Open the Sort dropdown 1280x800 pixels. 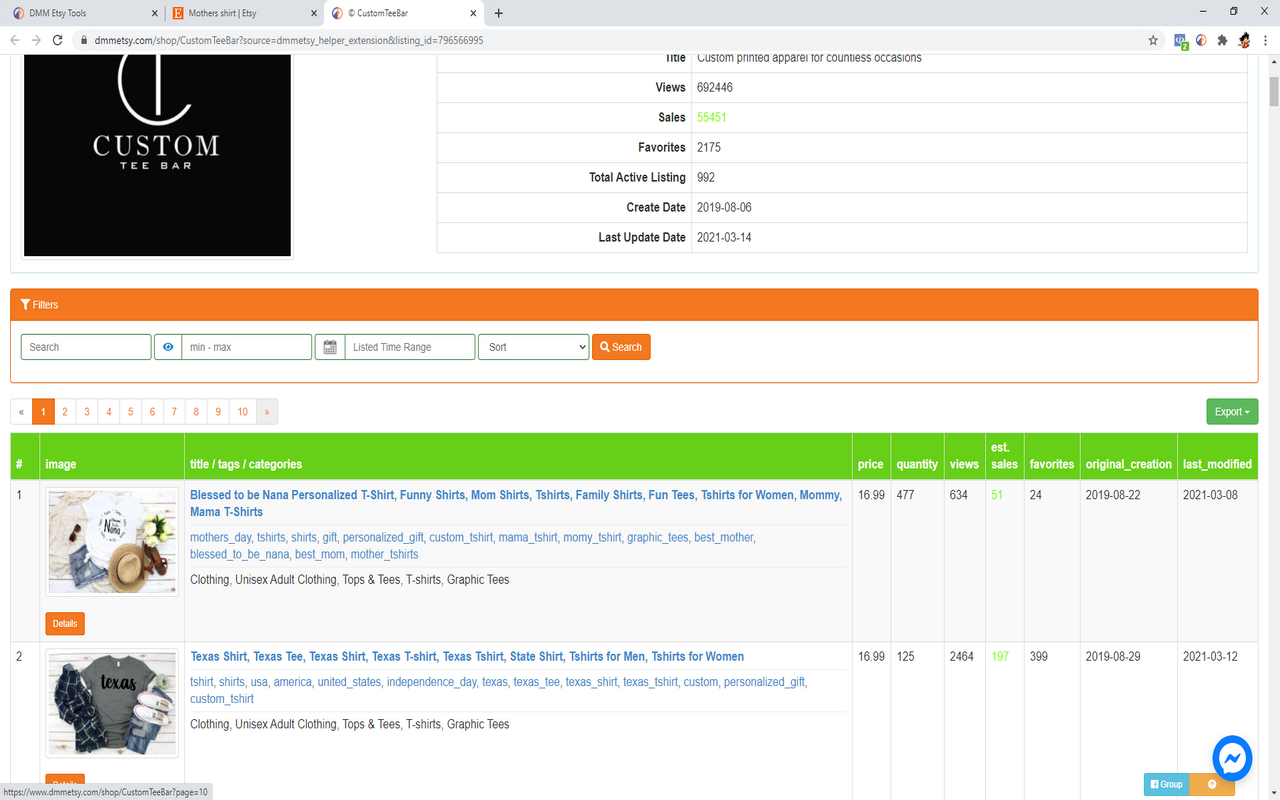click(x=534, y=347)
